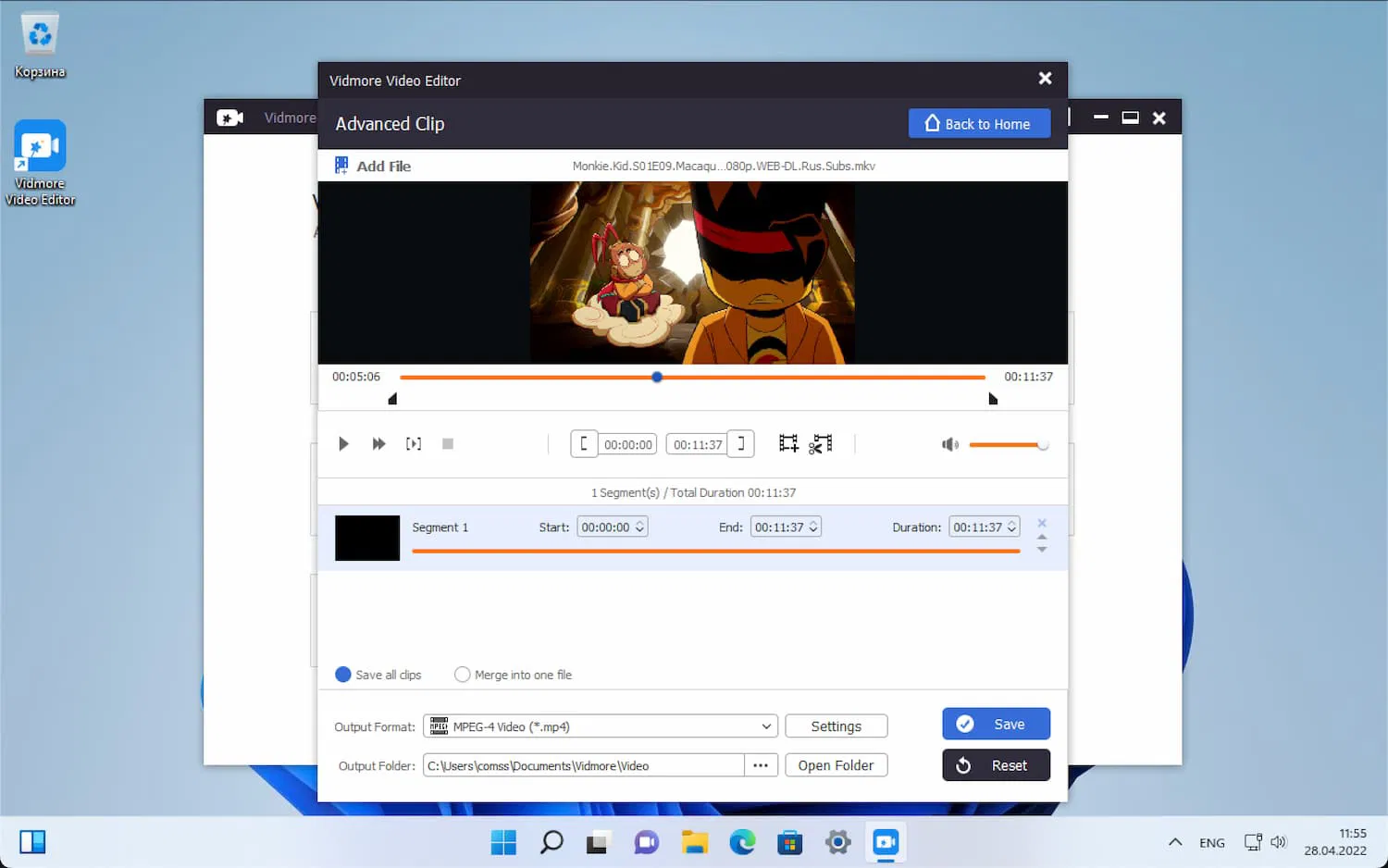Move Segment 1 up
1388x868 pixels.
pos(1042,537)
